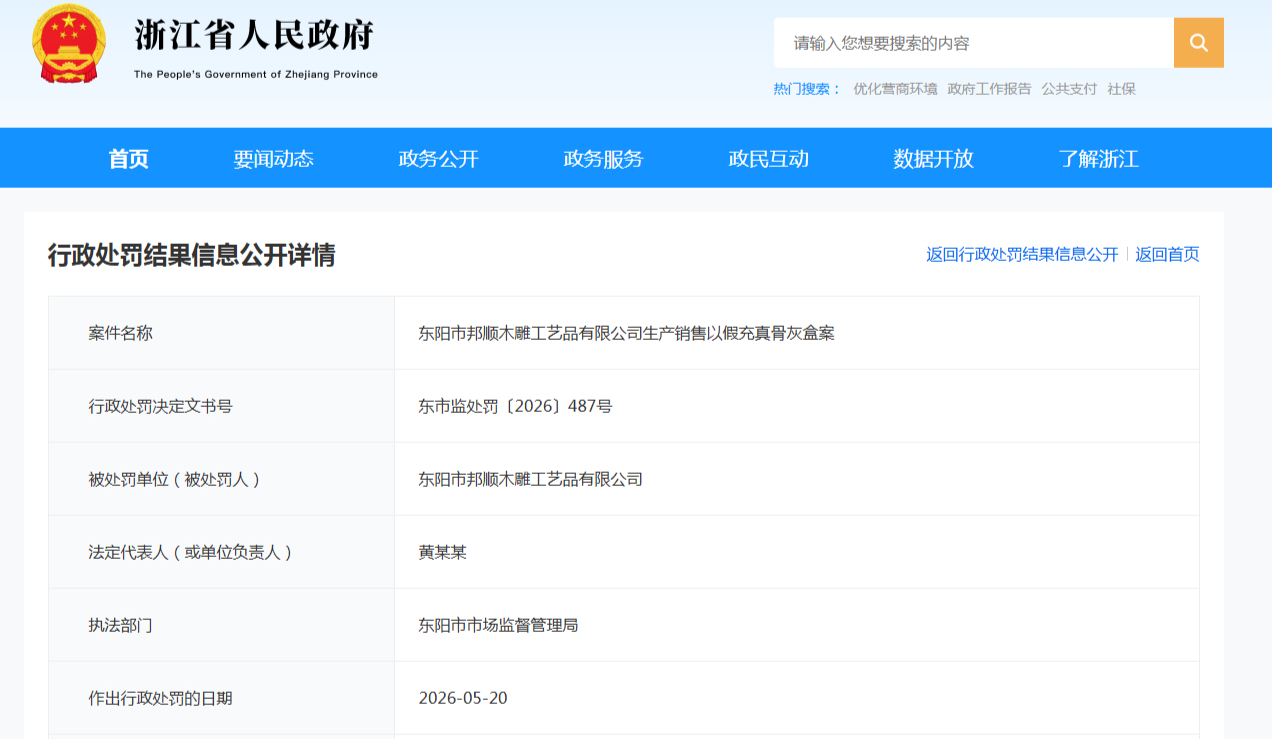The image size is (1272, 739).
Task: Open the 首页 navigation tab
Action: 129,158
